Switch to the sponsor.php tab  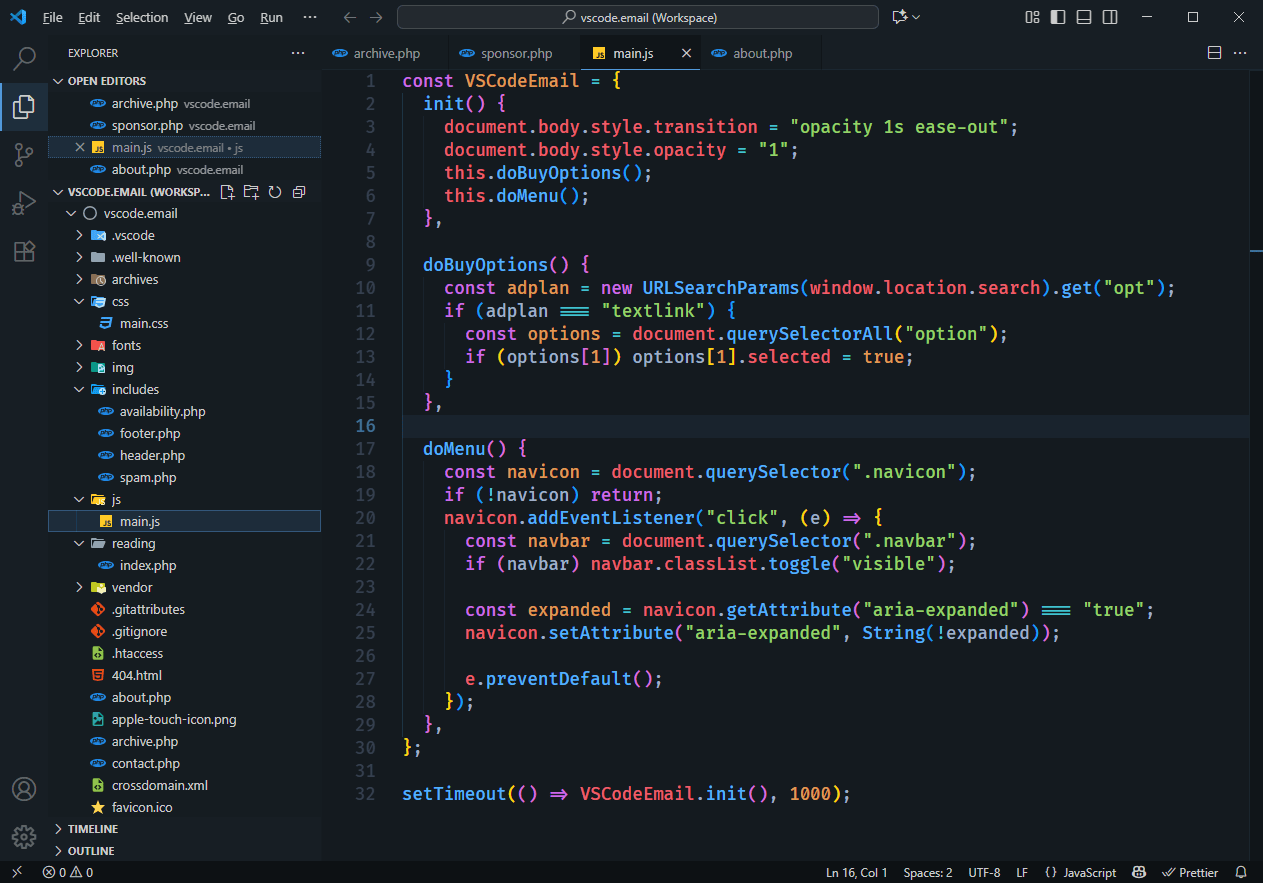click(515, 53)
